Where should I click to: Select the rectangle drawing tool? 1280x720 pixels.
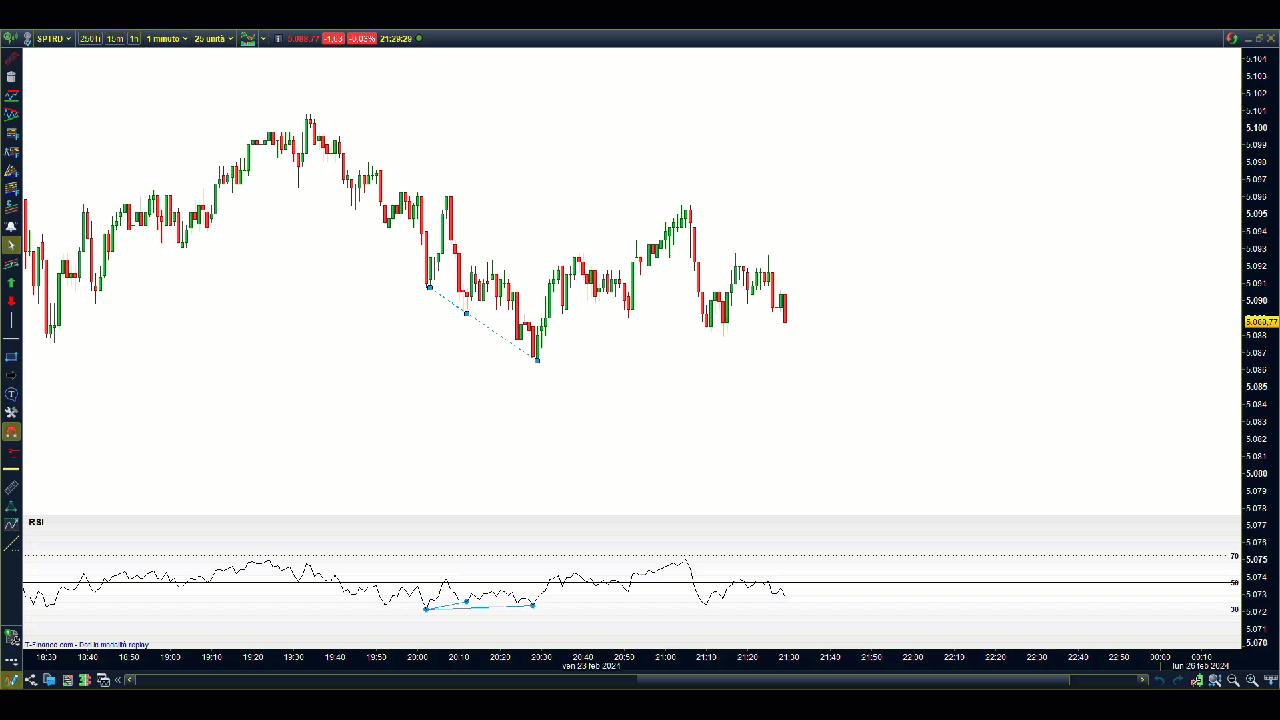pyautogui.click(x=11, y=357)
